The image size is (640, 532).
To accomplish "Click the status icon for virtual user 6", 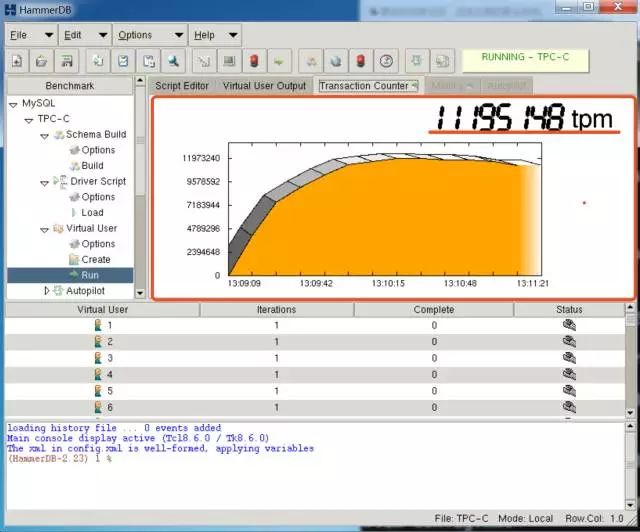I will point(569,407).
